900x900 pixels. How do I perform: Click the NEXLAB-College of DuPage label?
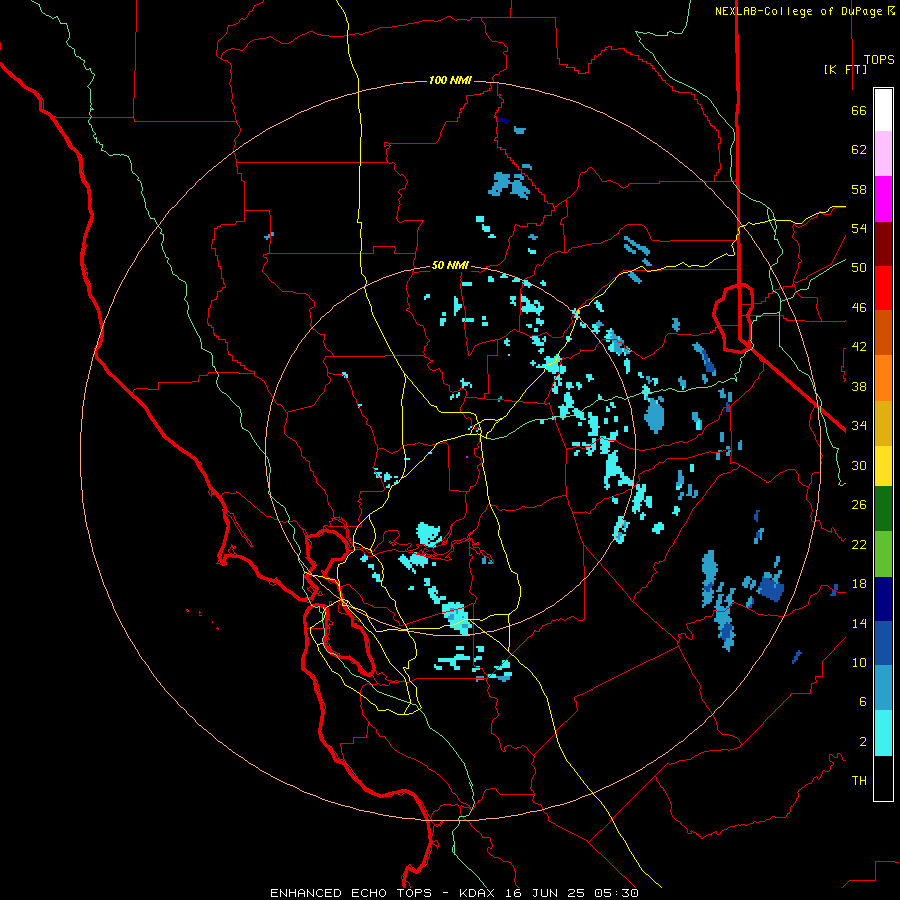click(800, 11)
